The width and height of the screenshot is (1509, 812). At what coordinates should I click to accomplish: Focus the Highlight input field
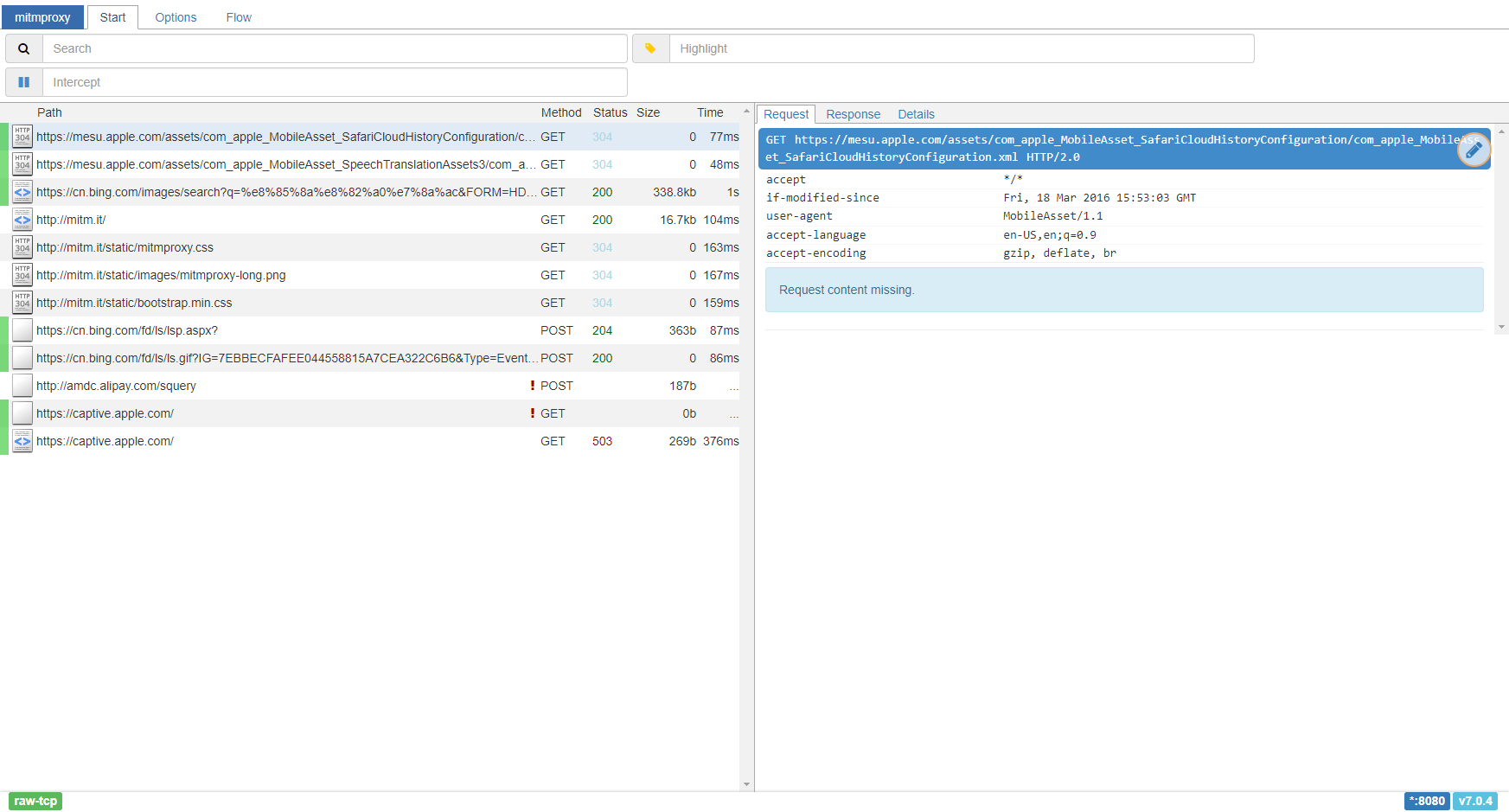(962, 48)
